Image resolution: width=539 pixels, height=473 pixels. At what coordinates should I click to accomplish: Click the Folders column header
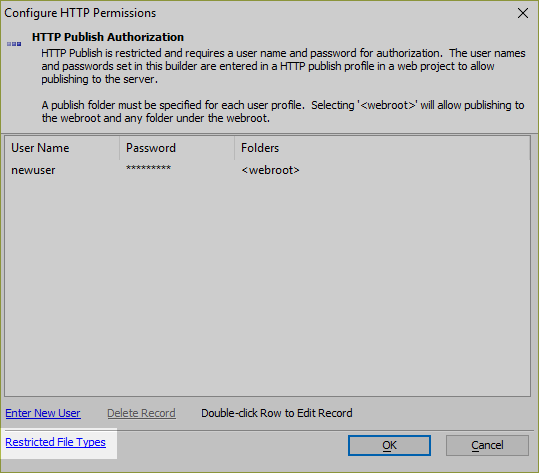[x=382, y=148]
